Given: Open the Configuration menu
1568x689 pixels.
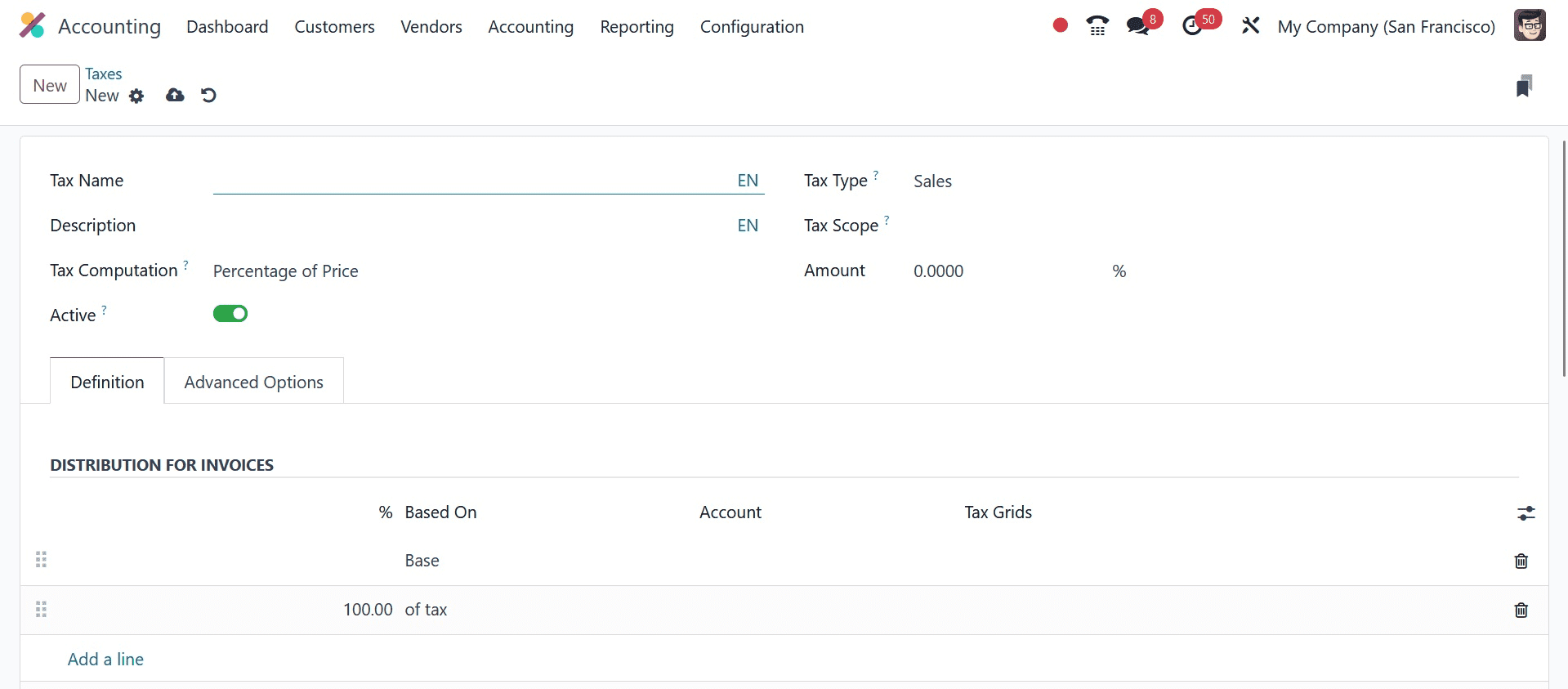Looking at the screenshot, I should [x=752, y=26].
